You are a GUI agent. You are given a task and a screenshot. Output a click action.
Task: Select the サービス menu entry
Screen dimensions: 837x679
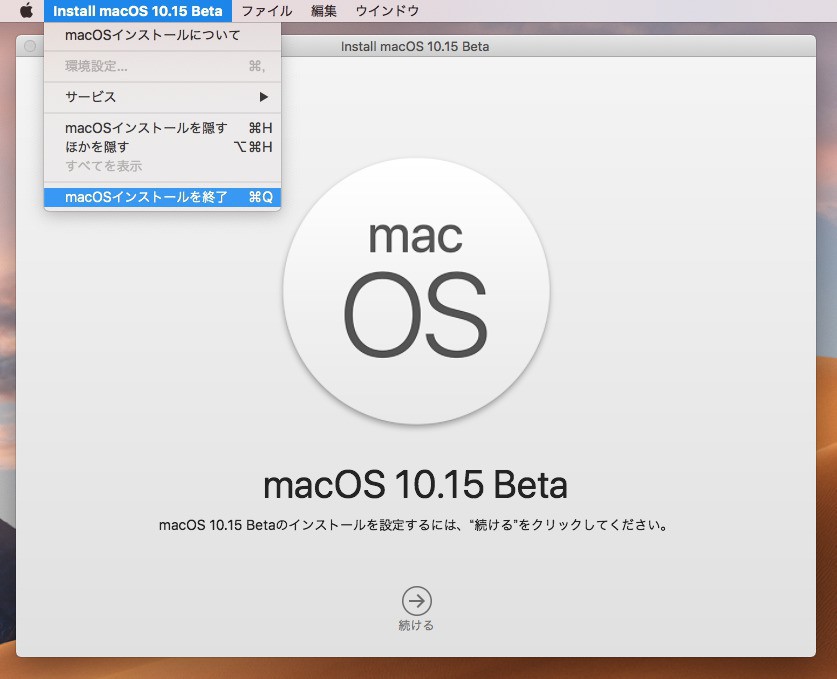point(91,97)
